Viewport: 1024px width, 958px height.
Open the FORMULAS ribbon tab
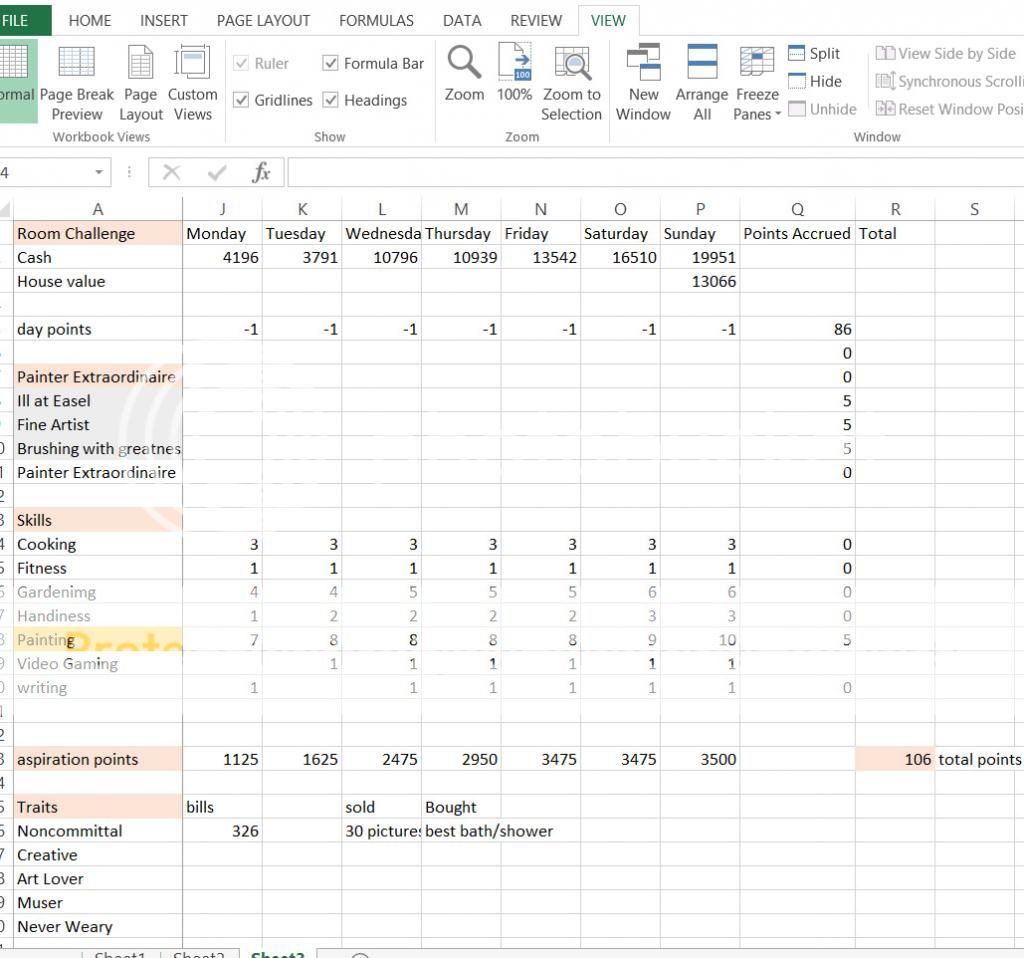(x=376, y=20)
